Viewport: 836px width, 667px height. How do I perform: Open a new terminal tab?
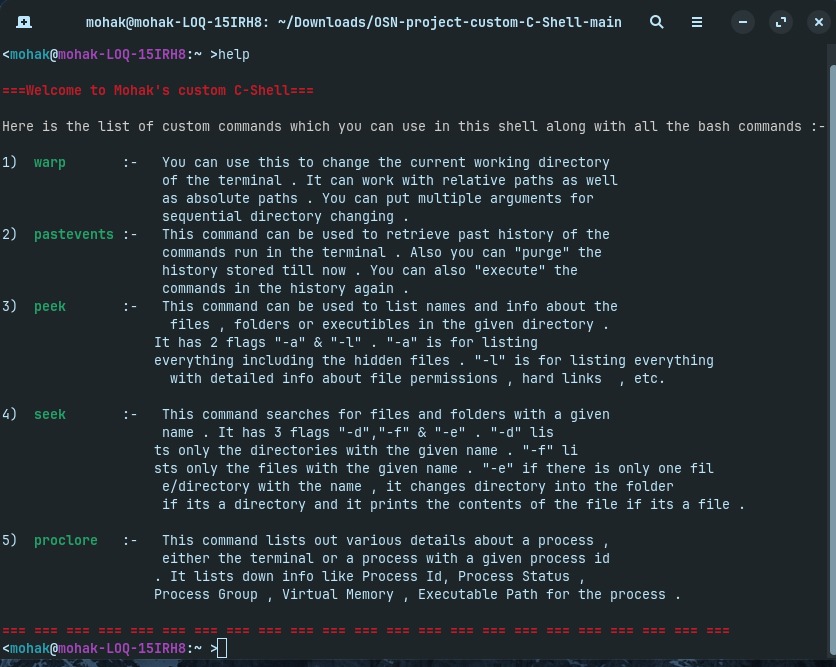24,21
